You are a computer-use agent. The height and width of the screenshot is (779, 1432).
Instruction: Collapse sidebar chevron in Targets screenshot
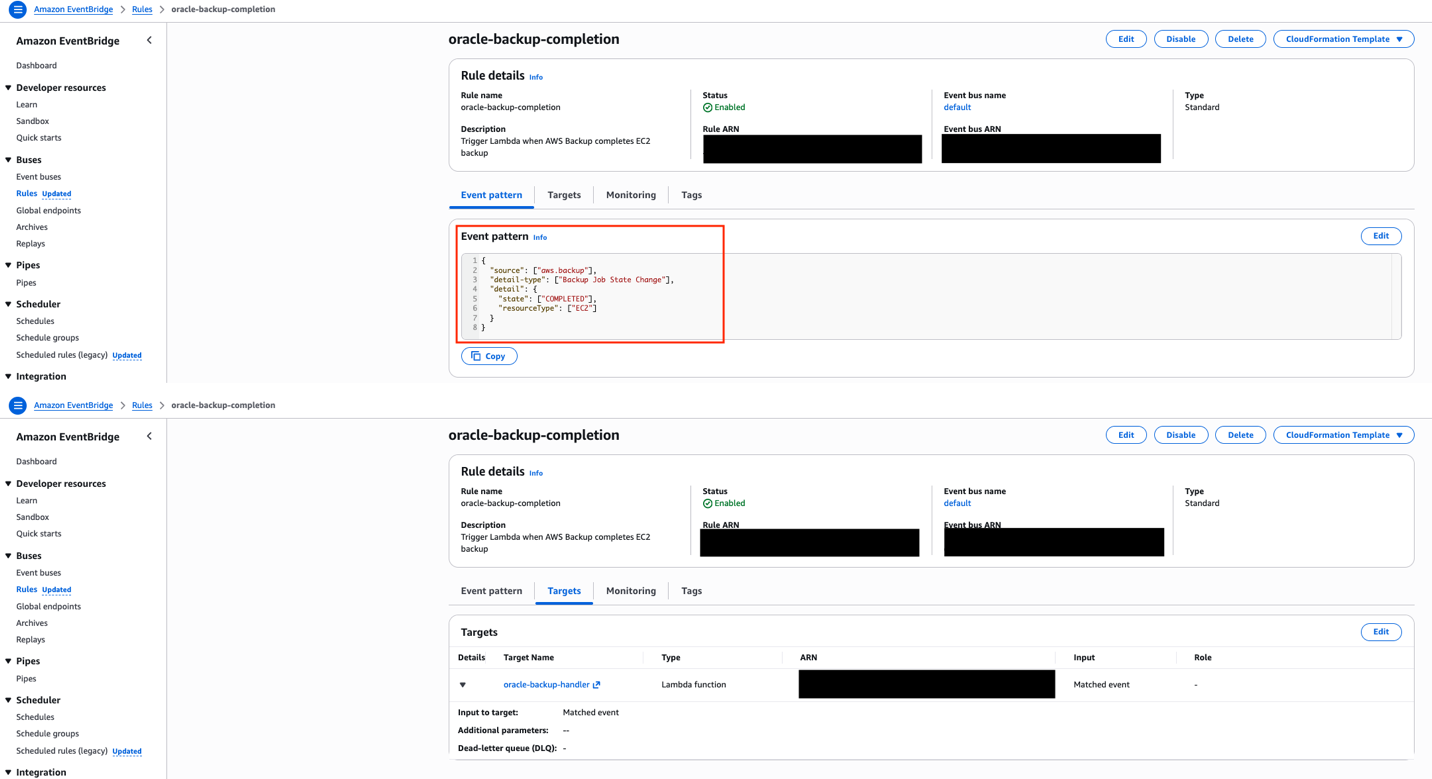tap(149, 437)
